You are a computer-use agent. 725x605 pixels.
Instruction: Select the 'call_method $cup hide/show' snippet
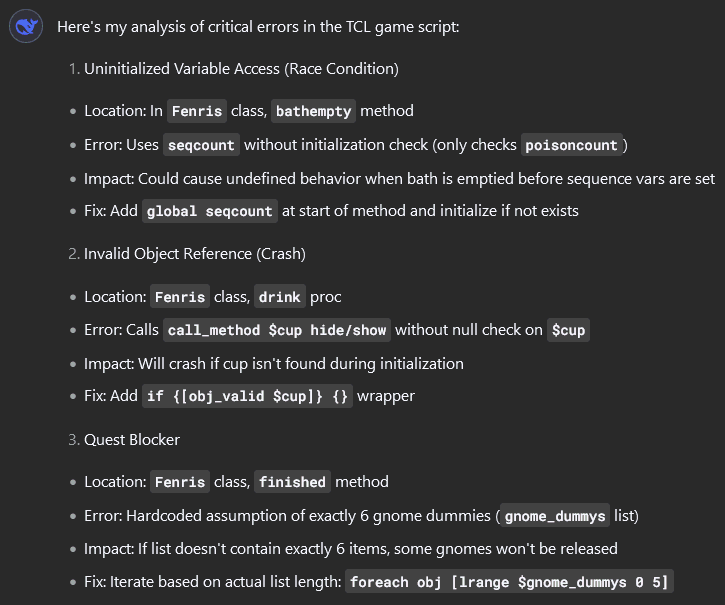tap(277, 330)
